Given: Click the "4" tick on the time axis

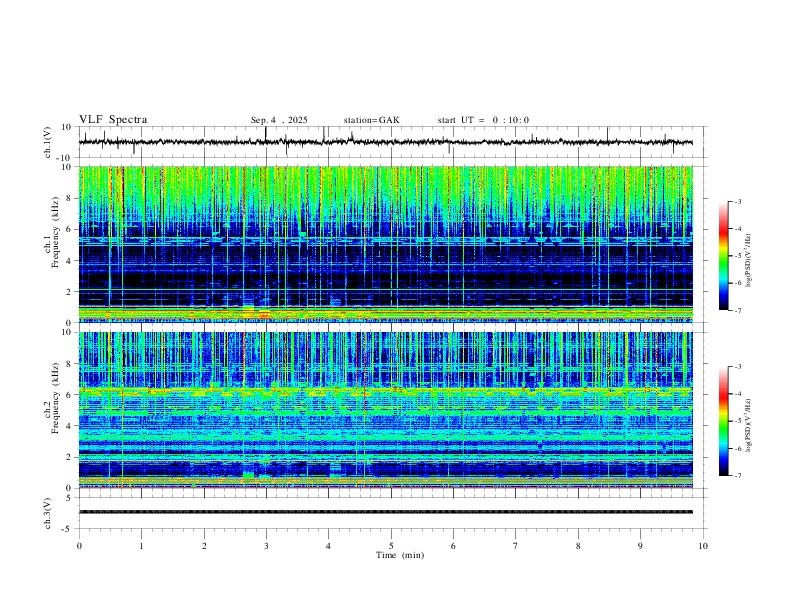Looking at the screenshot, I should 329,546.
